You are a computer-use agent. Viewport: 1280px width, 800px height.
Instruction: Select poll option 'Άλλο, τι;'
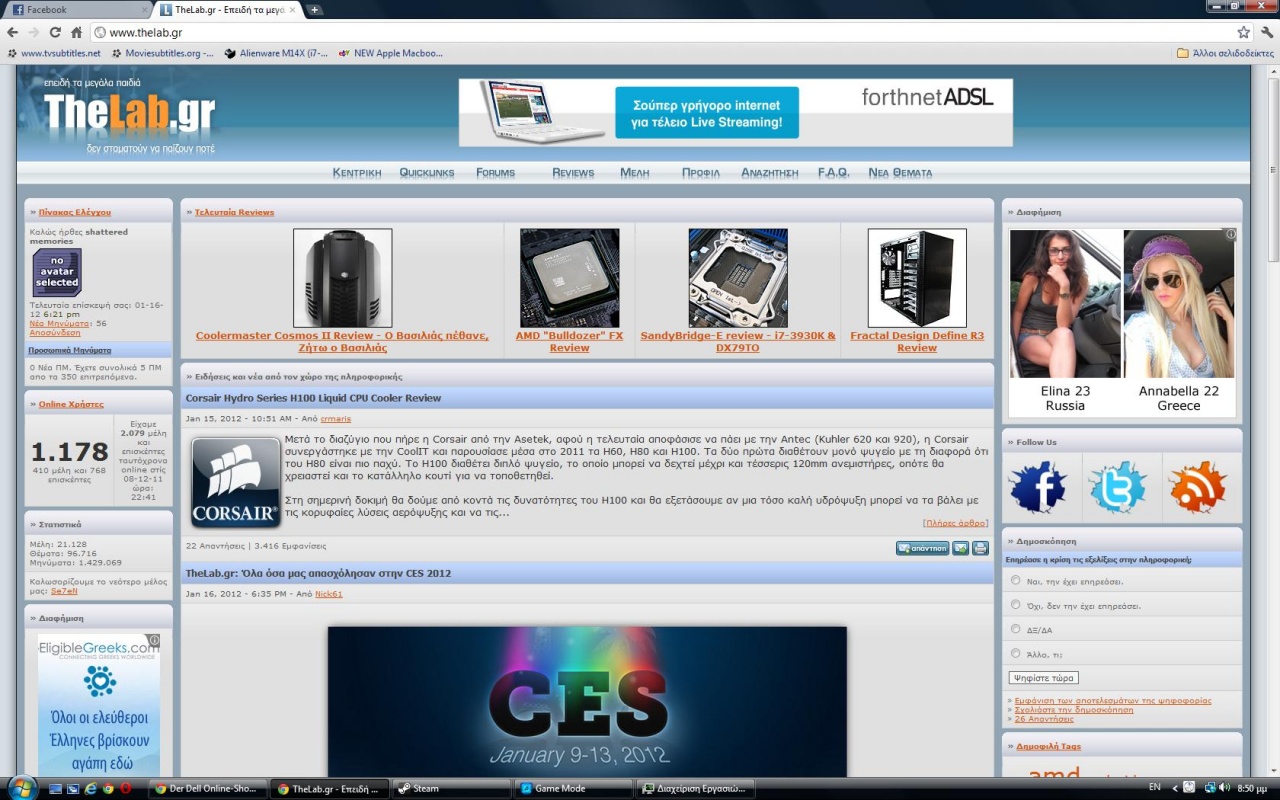[x=1016, y=654]
